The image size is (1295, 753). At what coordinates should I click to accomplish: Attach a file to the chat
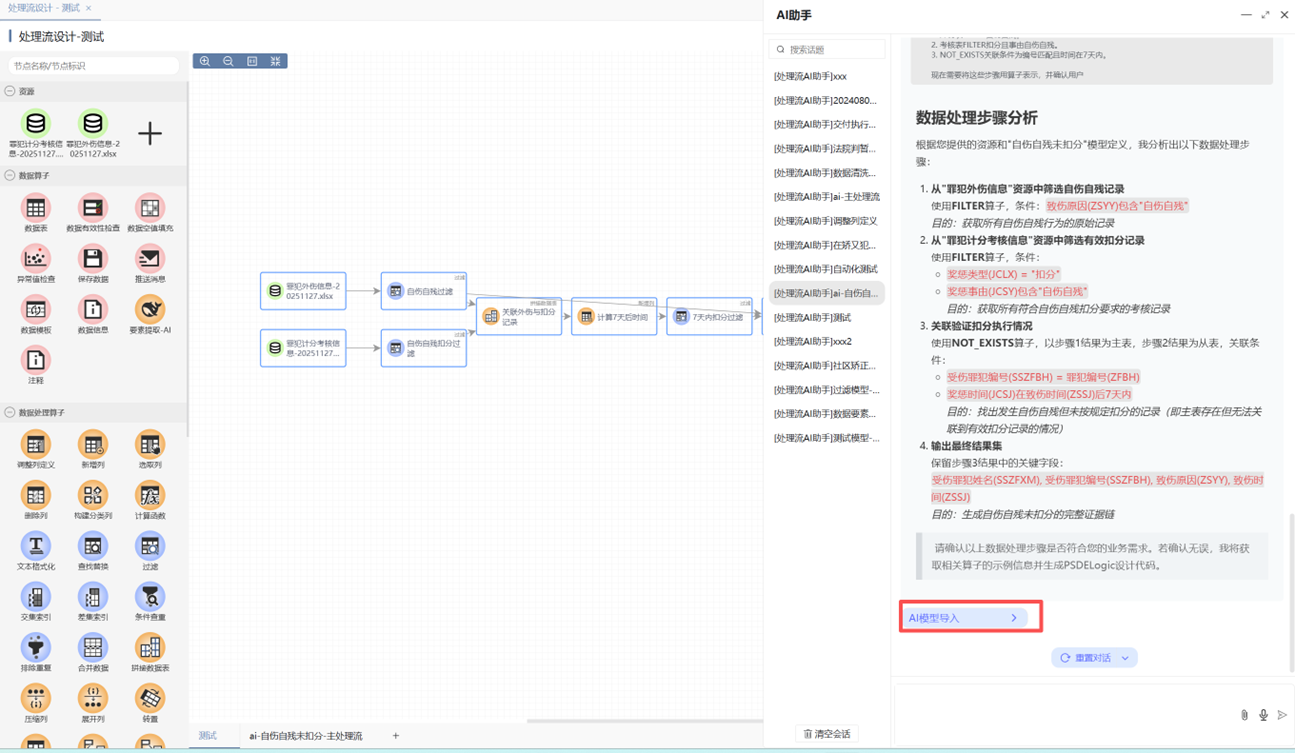tap(1244, 715)
